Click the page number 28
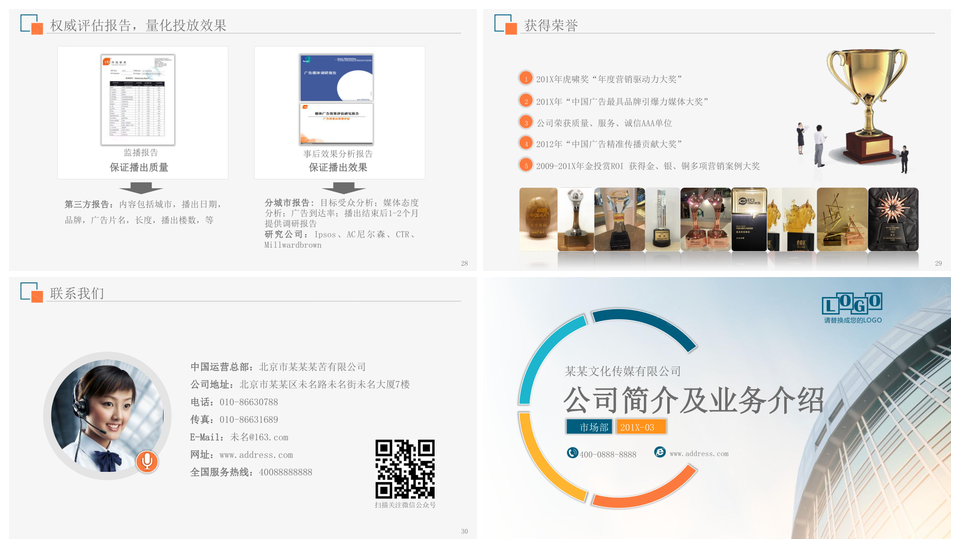This screenshot has height=548, width=960. coord(464,263)
